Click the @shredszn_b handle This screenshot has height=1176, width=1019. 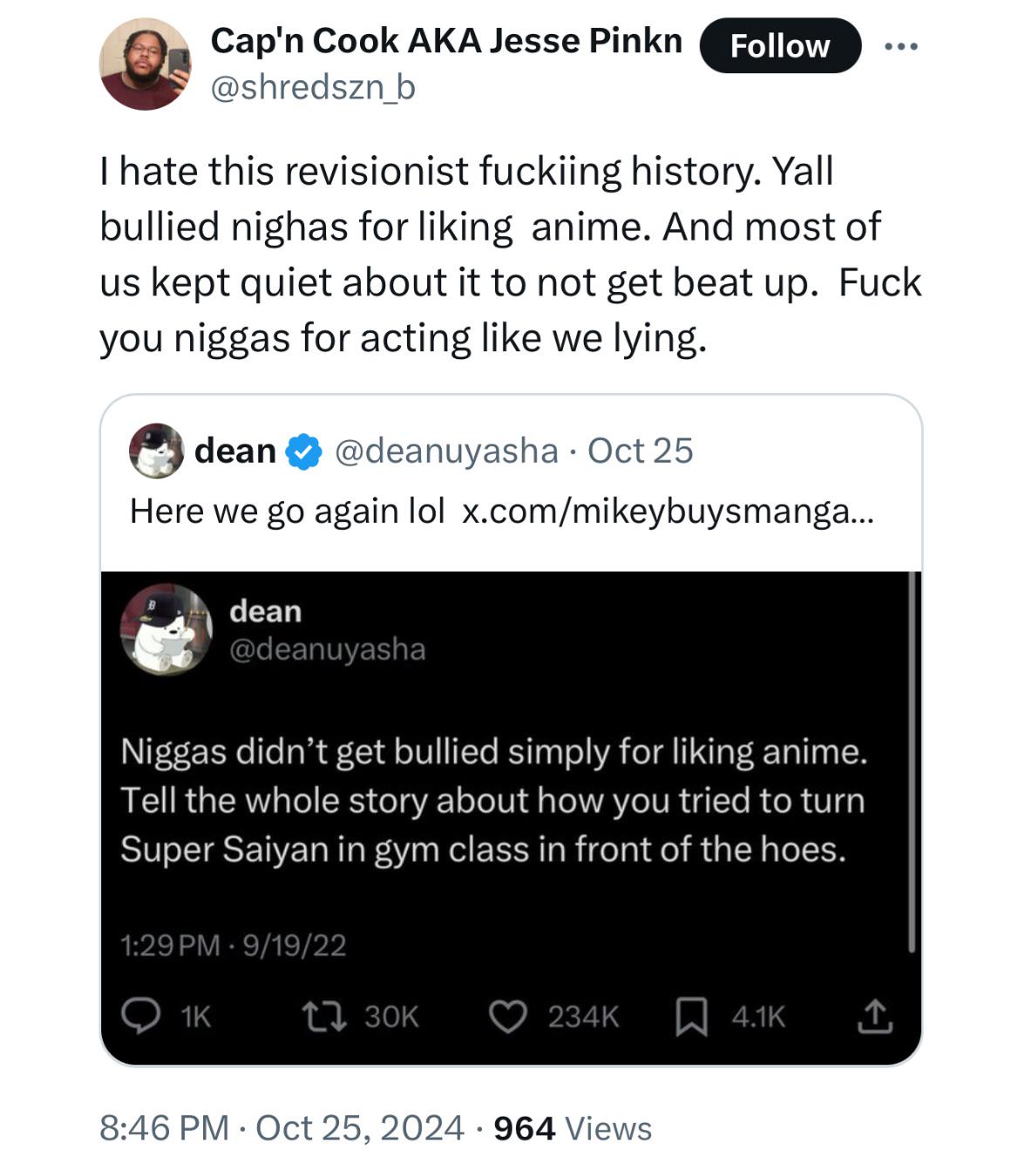[313, 87]
